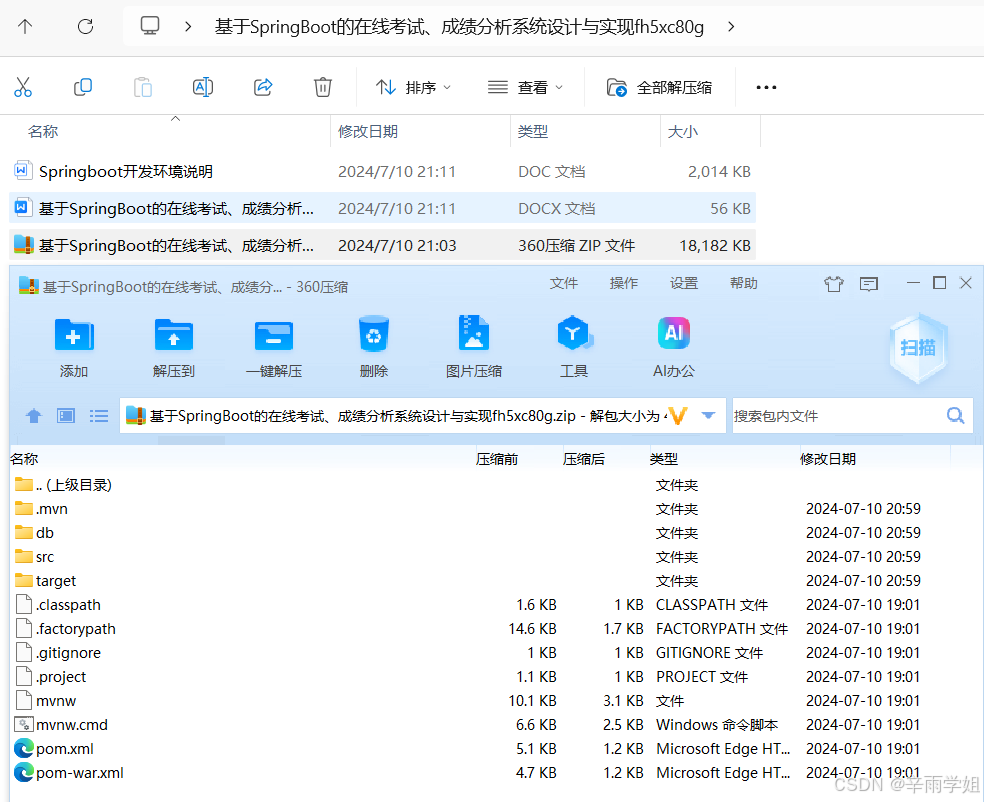Expand the archive address bar dropdown arrow

[x=706, y=415]
